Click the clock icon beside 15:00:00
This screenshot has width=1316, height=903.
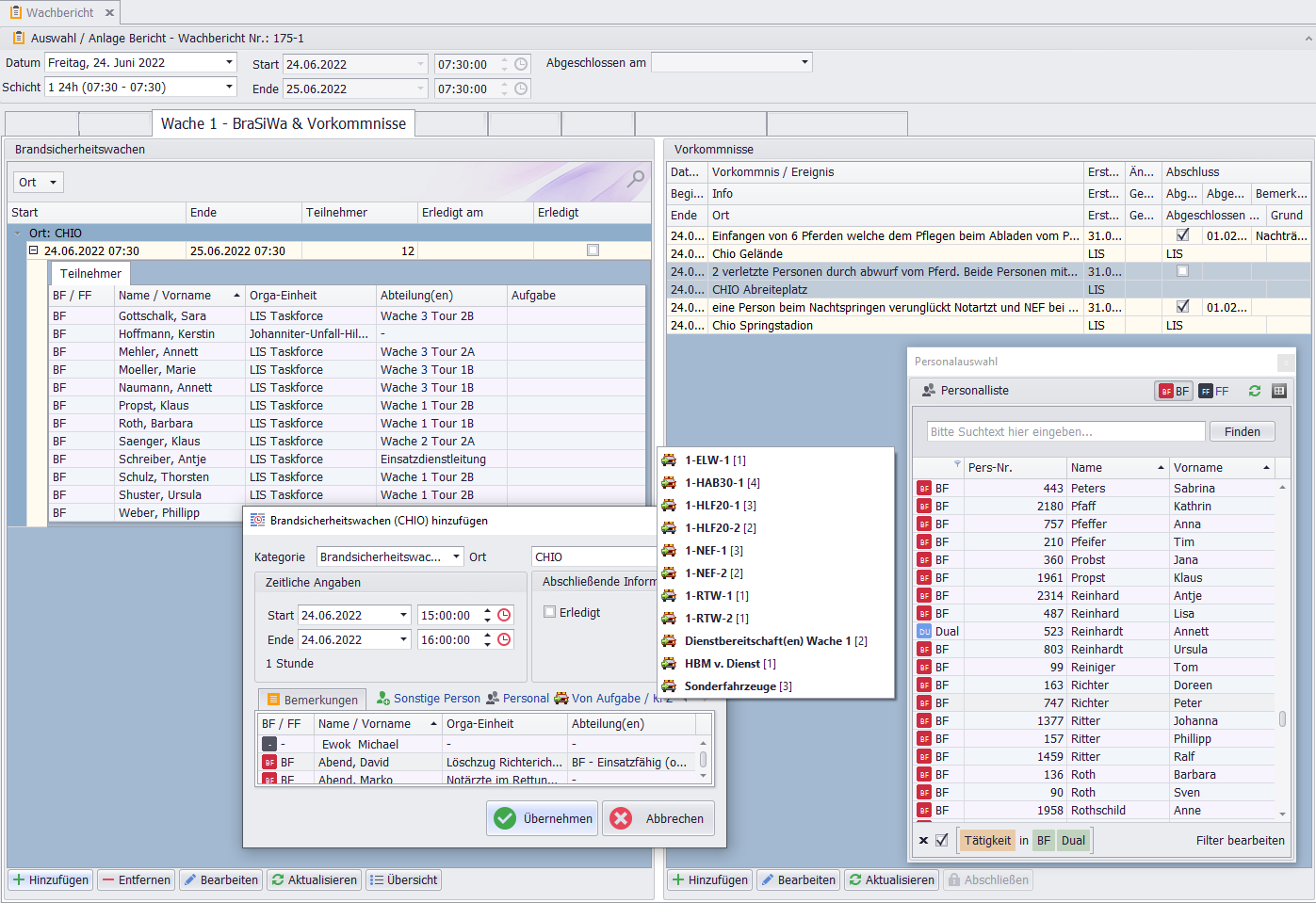click(504, 615)
